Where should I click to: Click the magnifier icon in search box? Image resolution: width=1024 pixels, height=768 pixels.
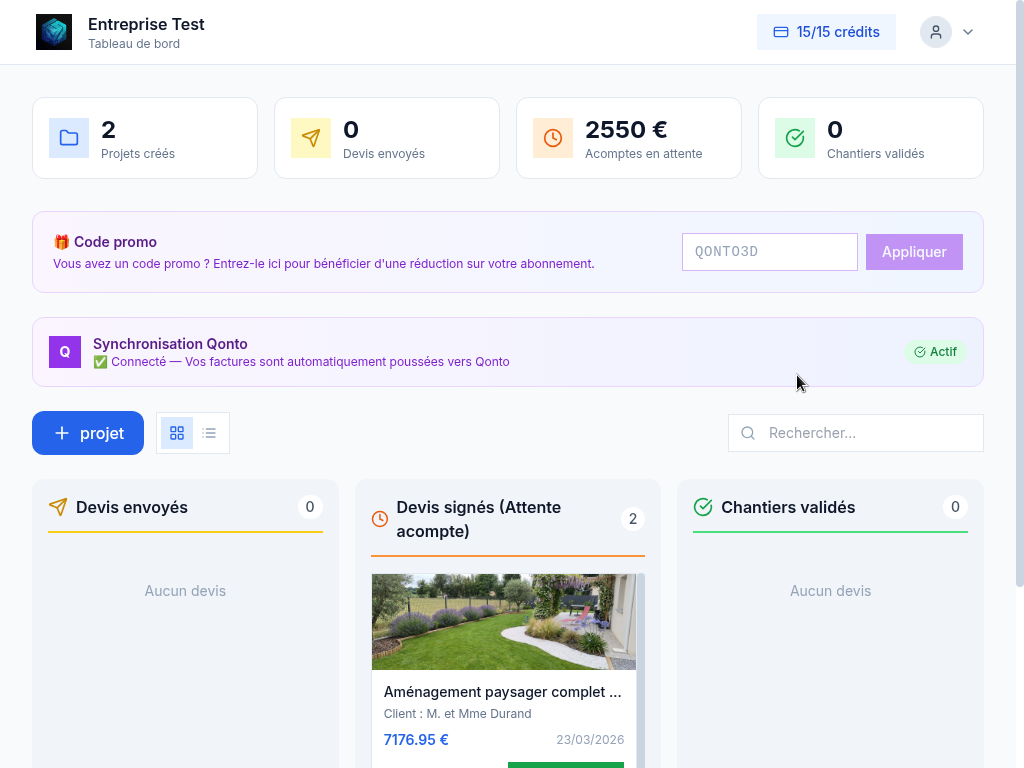click(x=748, y=433)
